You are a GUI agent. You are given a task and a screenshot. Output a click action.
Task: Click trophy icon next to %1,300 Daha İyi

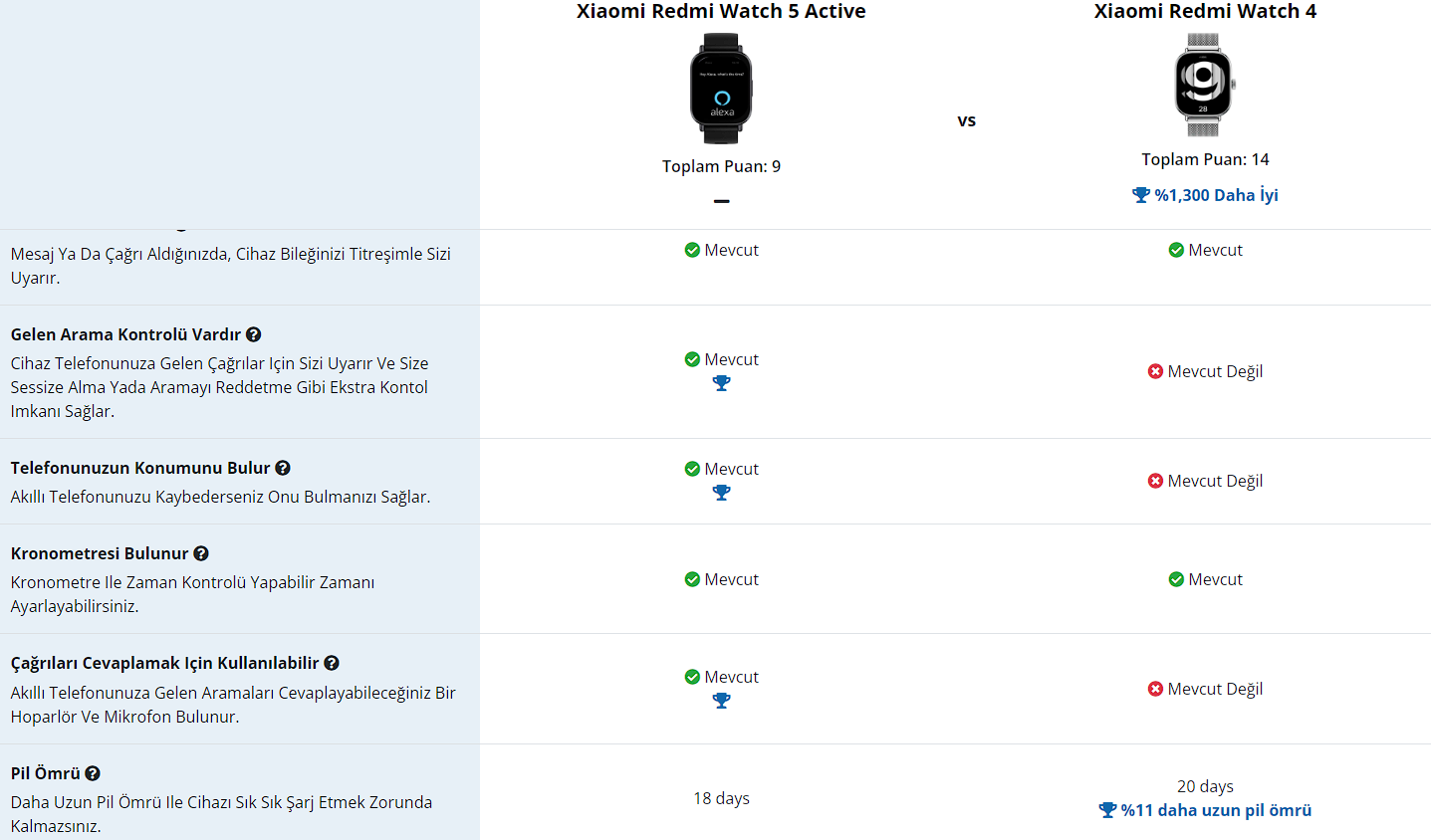coord(1141,195)
